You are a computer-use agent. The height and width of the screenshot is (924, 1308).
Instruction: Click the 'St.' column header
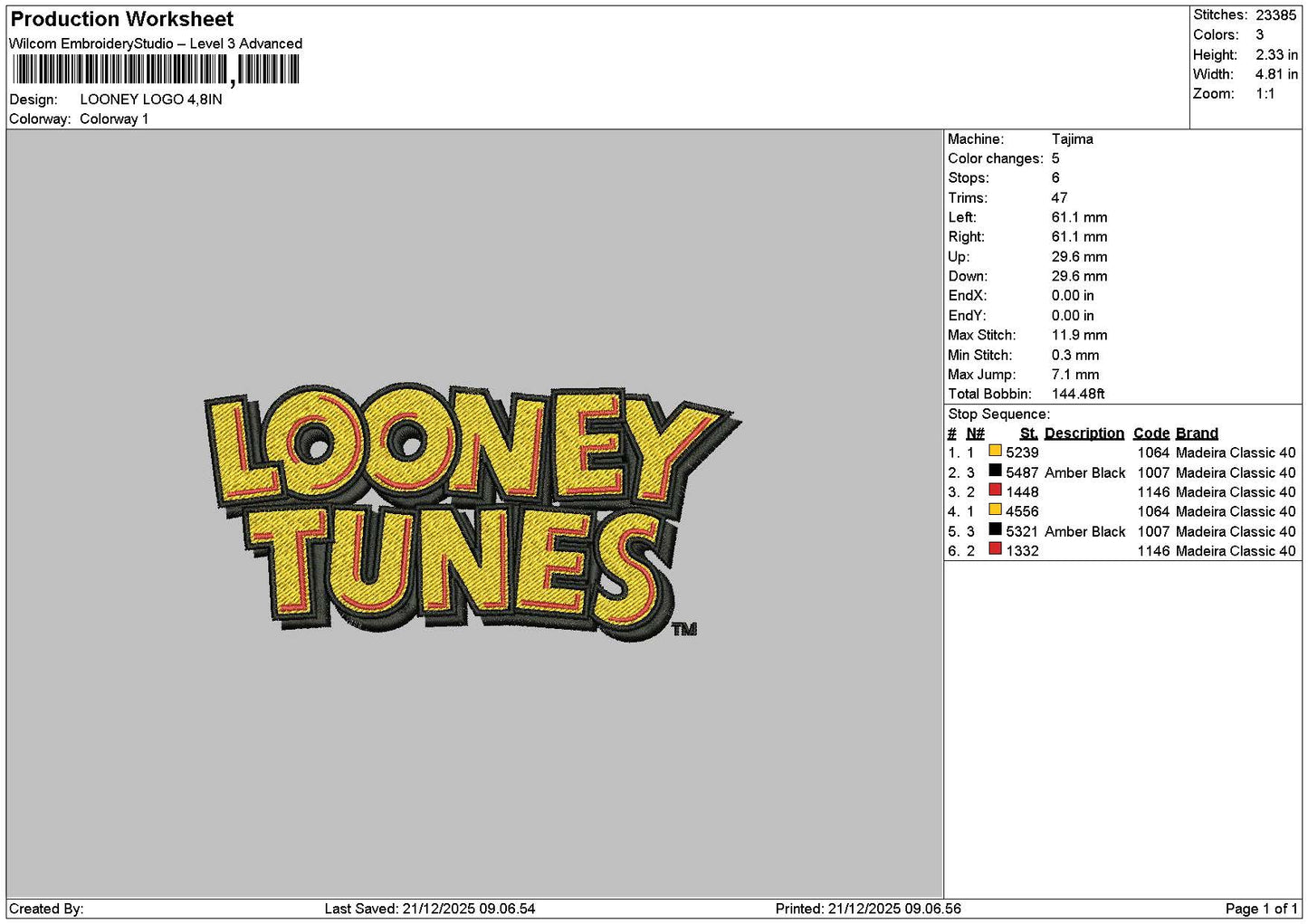[x=1028, y=433]
